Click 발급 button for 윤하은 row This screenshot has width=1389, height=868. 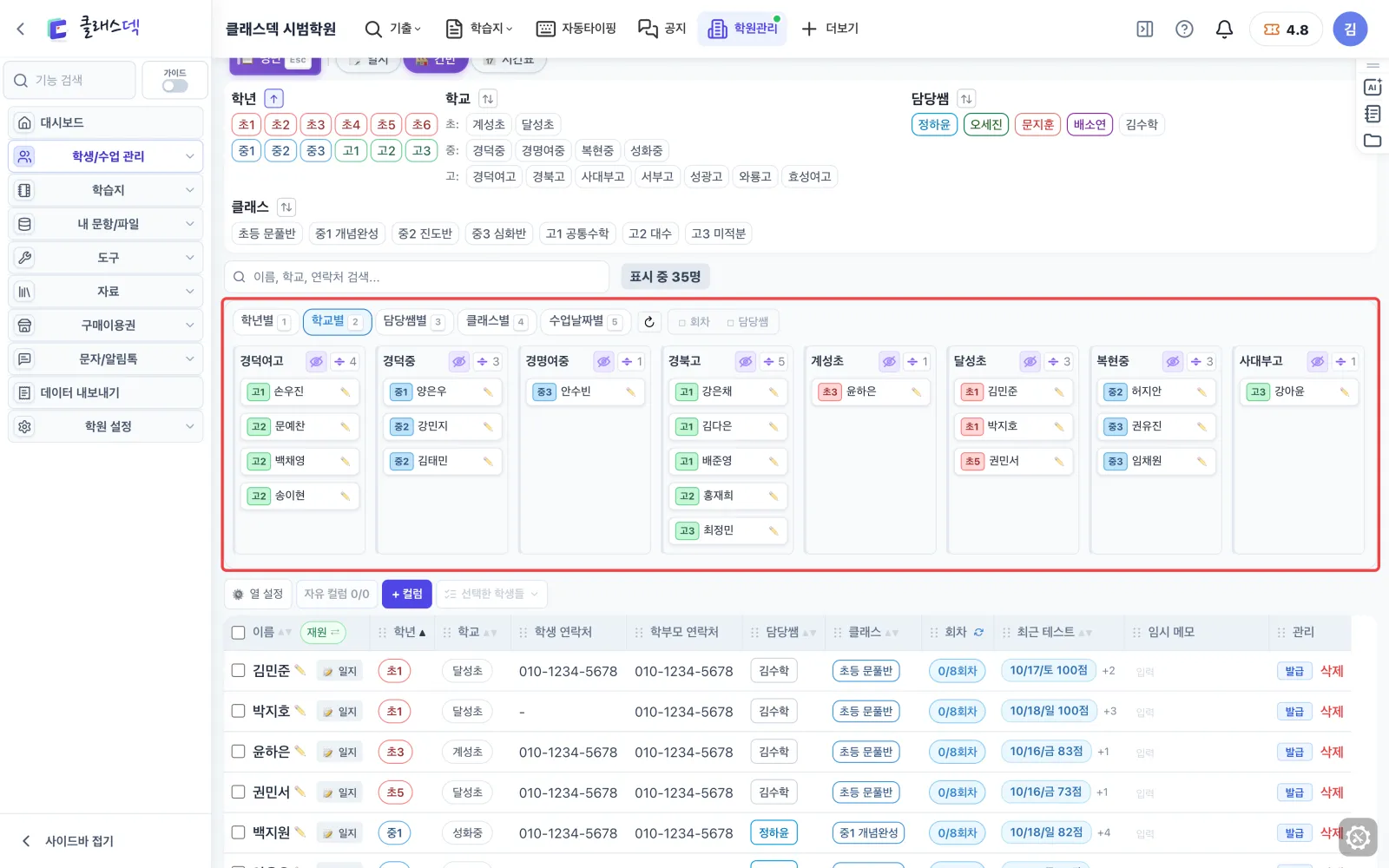[x=1294, y=752]
